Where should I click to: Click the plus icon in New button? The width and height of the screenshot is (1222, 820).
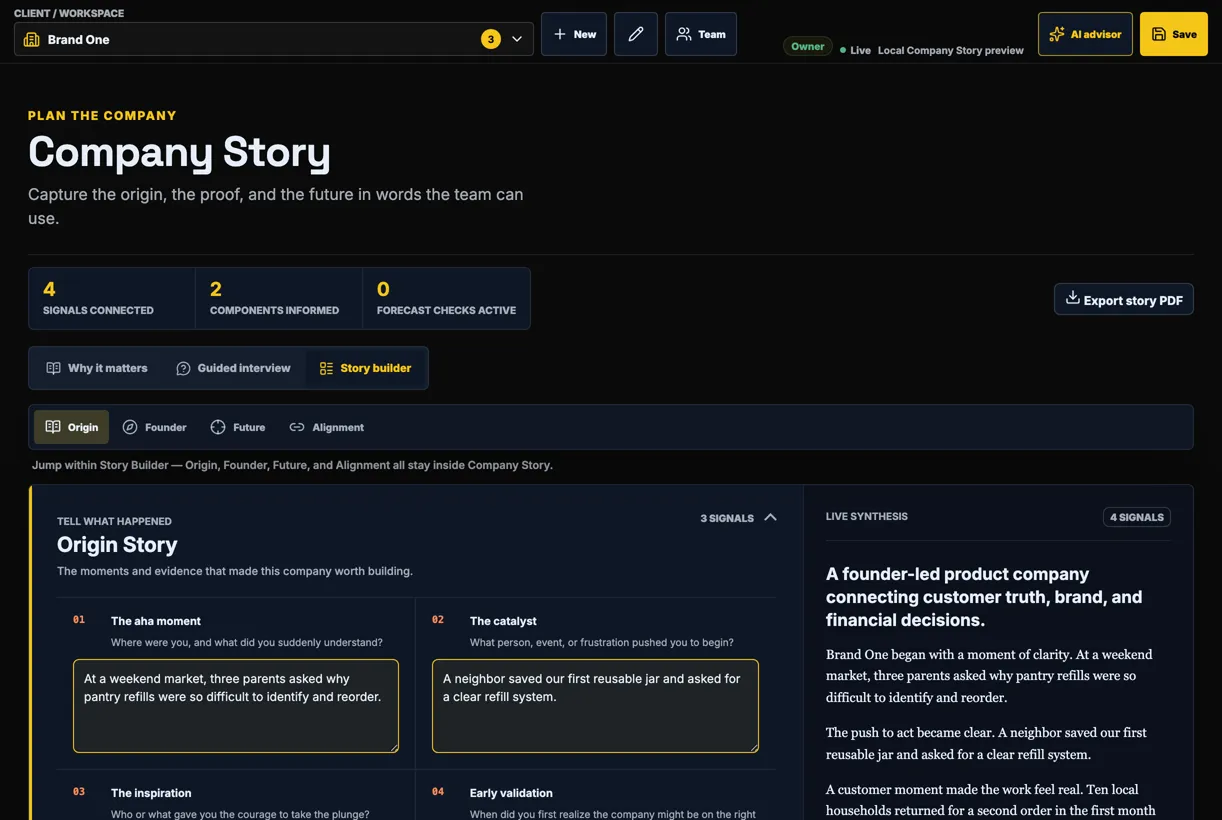560,34
